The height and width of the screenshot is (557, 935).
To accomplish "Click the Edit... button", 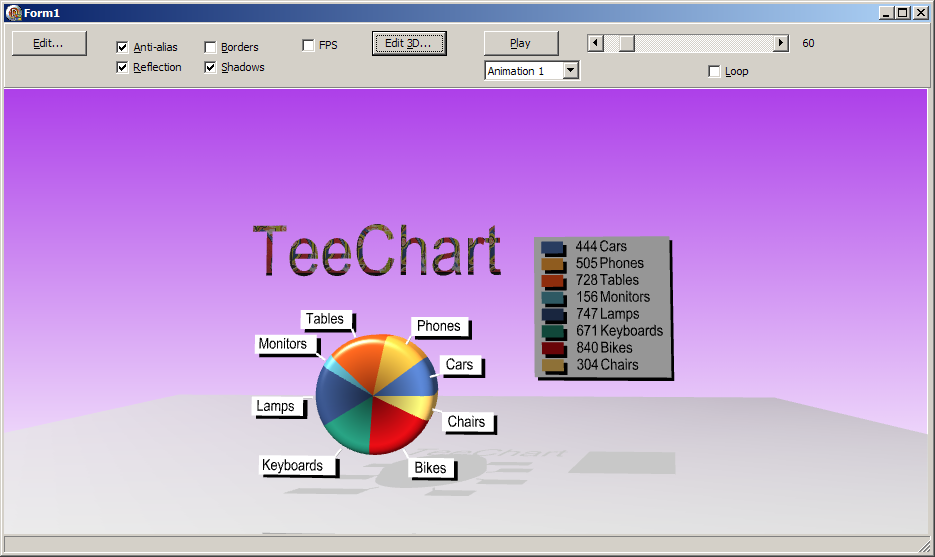I will click(49, 44).
